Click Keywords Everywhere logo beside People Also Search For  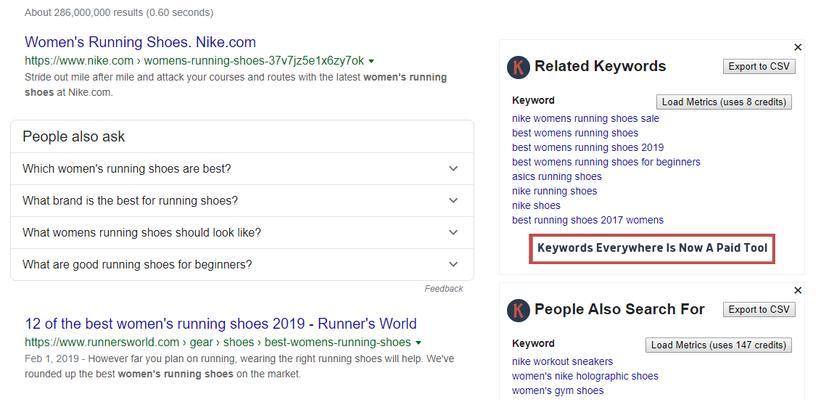[x=518, y=310]
